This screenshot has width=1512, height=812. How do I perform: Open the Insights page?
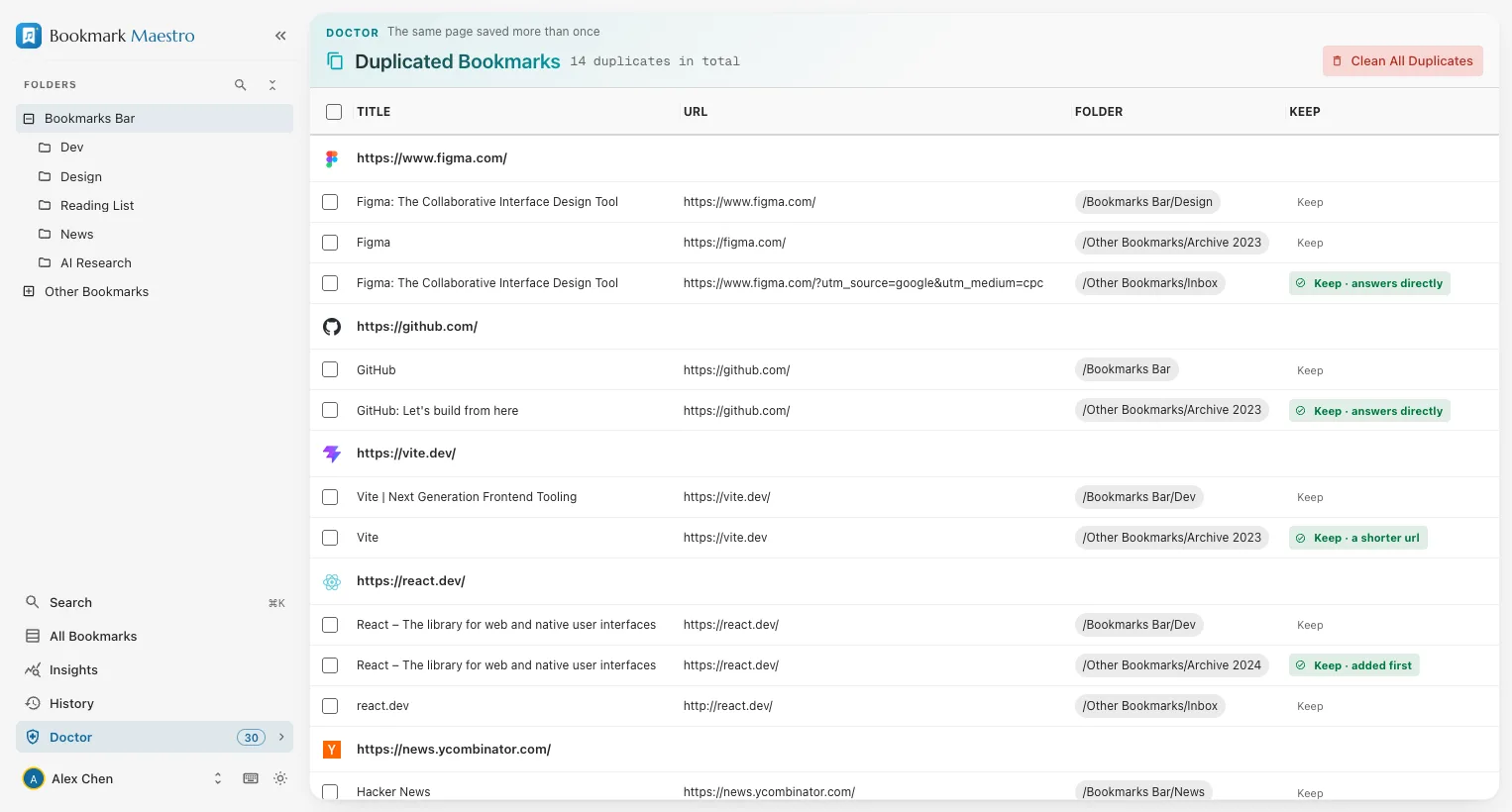click(155, 669)
